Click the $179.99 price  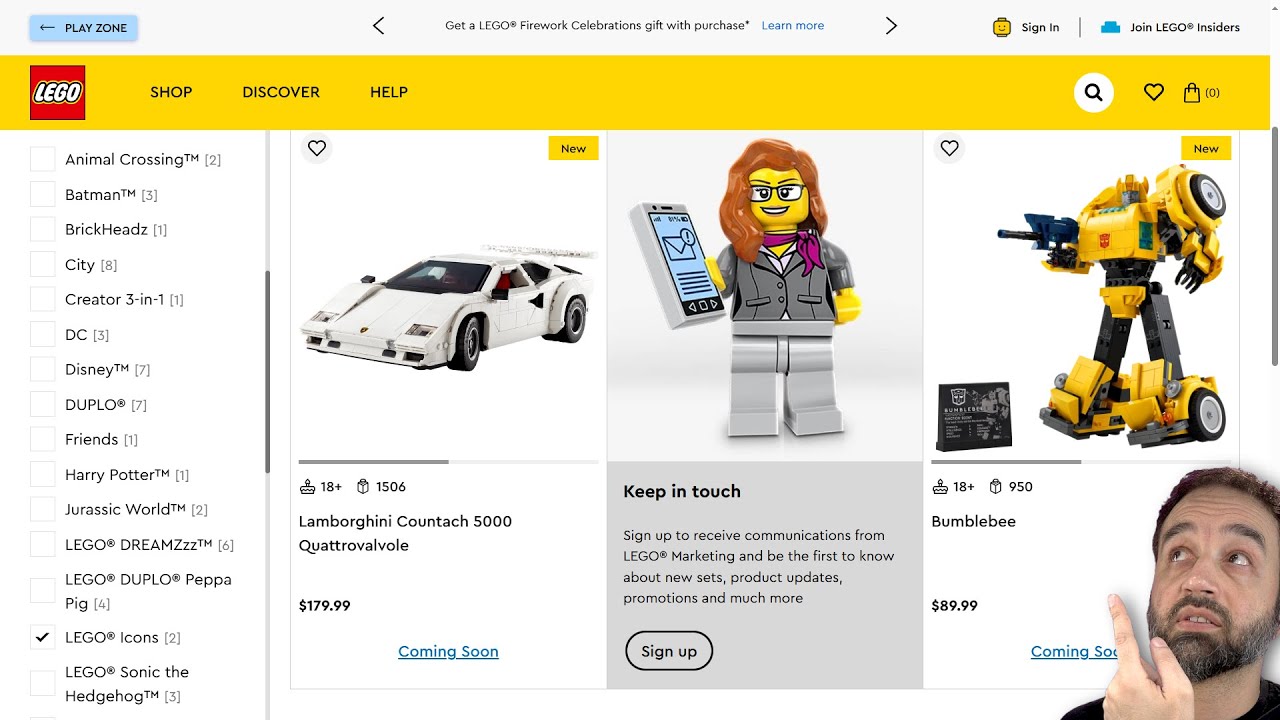[325, 605]
